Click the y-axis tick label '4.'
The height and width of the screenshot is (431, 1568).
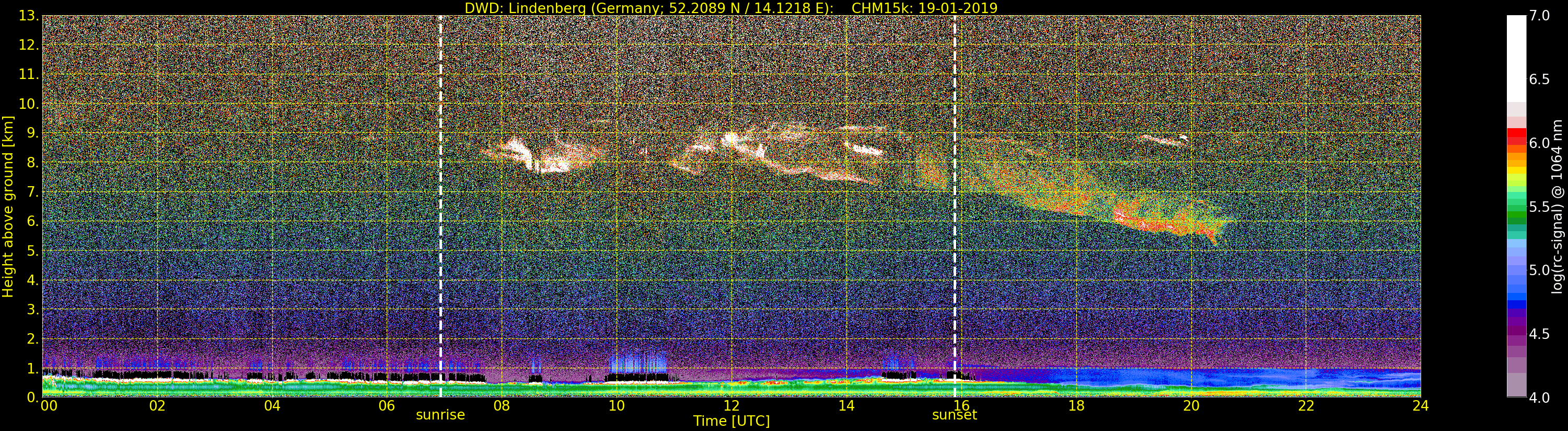[32, 280]
